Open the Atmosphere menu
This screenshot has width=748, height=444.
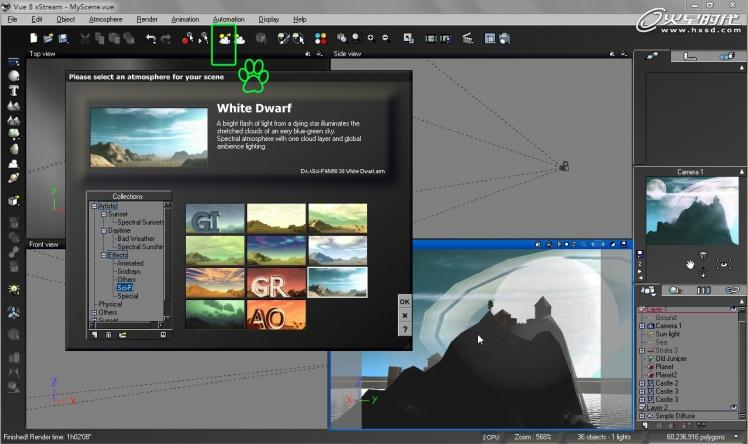pyautogui.click(x=105, y=19)
